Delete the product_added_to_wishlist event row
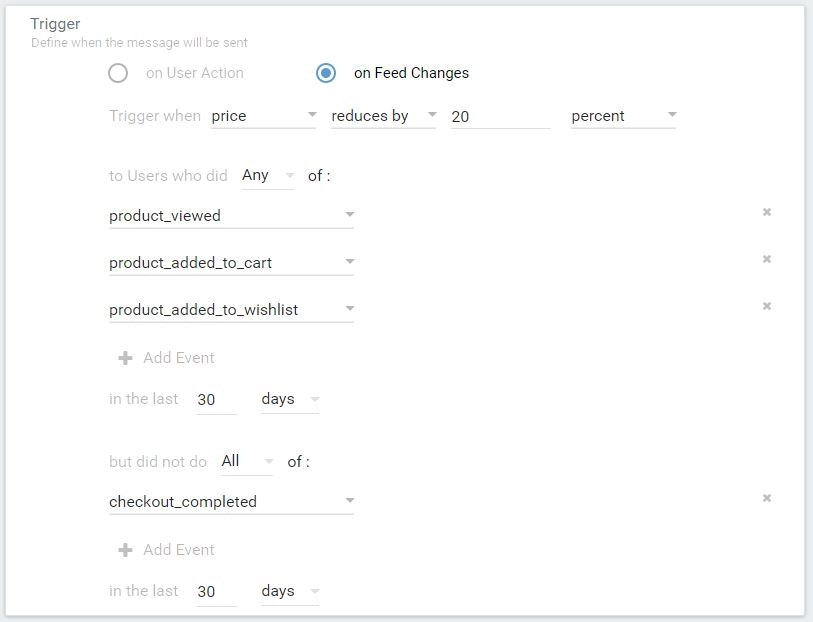The image size is (813, 622). click(767, 306)
